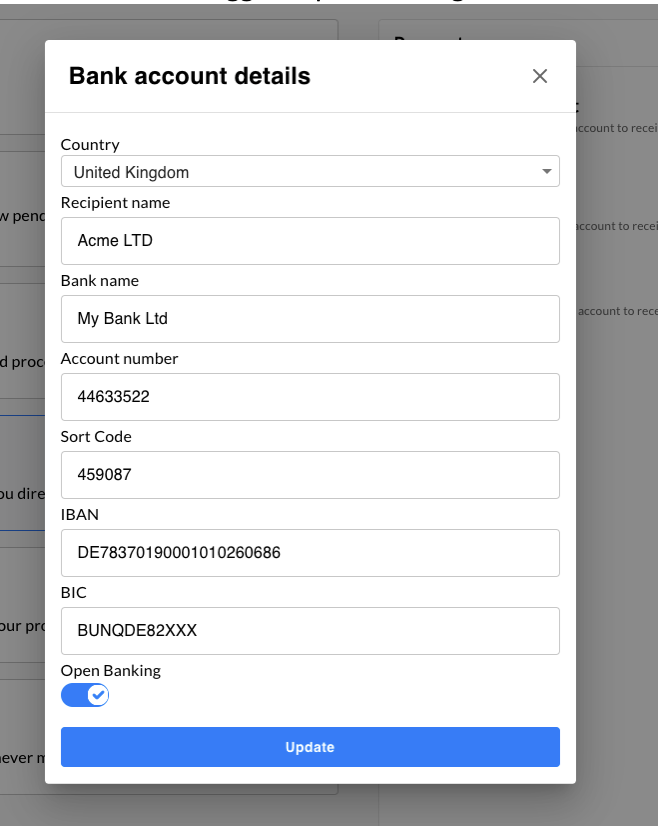Click the Country field label
Viewport: 658px width, 826px height.
pyautogui.click(x=90, y=144)
